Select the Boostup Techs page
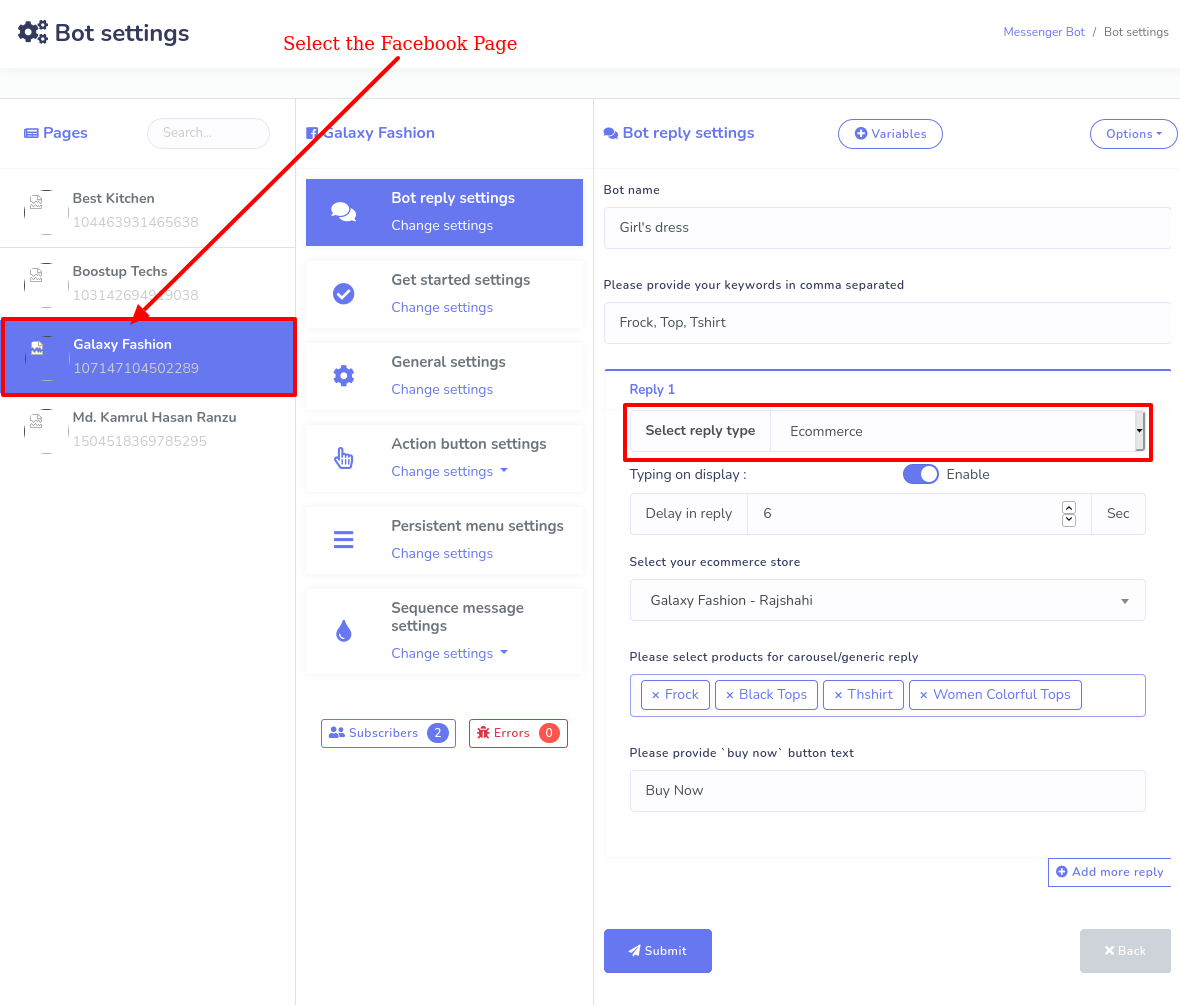 pos(148,283)
